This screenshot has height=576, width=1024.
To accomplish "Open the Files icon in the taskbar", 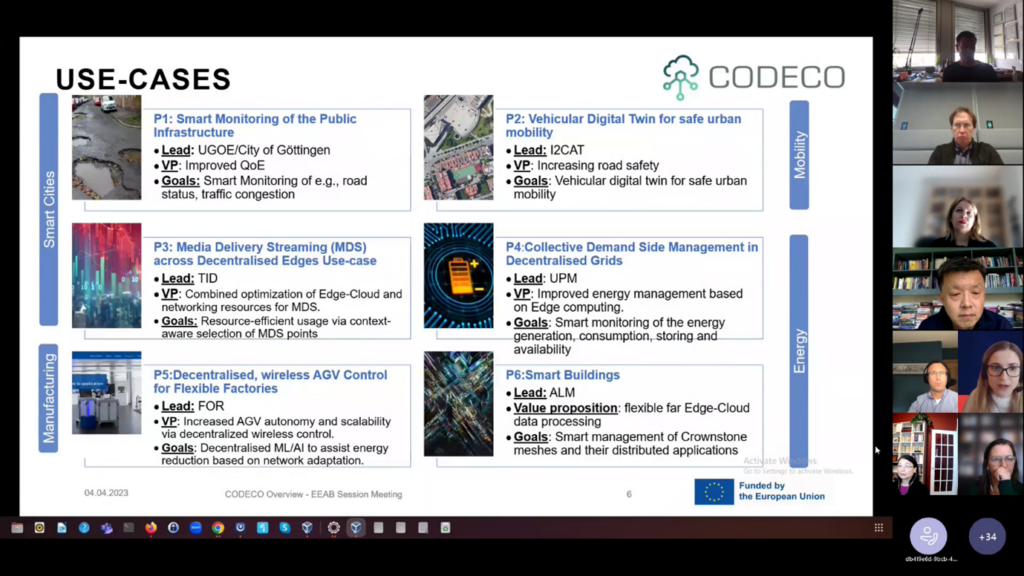I will coord(17,528).
